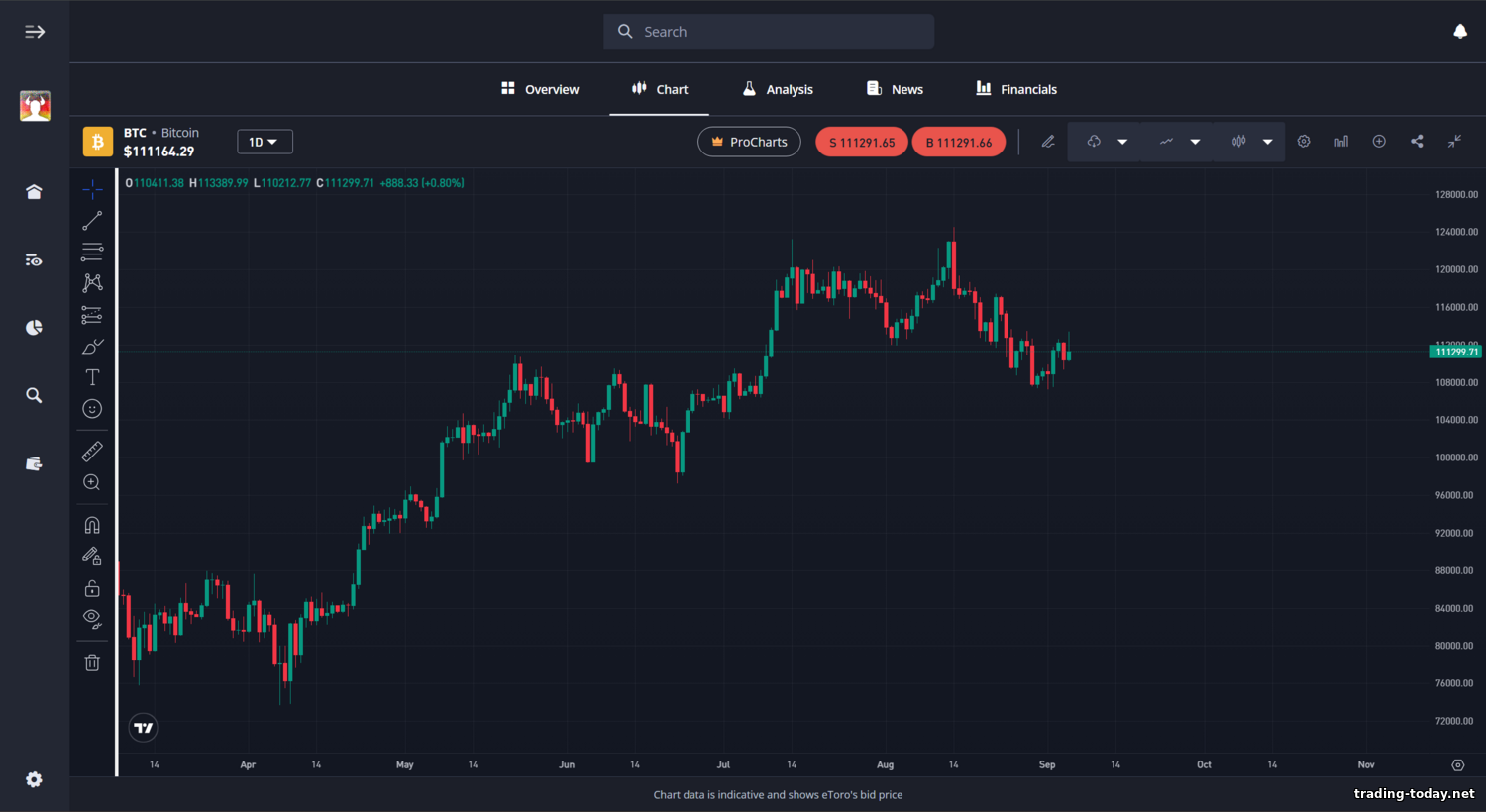Open chart settings with the gear icon
Viewport: 1486px width, 812px height.
1304,141
